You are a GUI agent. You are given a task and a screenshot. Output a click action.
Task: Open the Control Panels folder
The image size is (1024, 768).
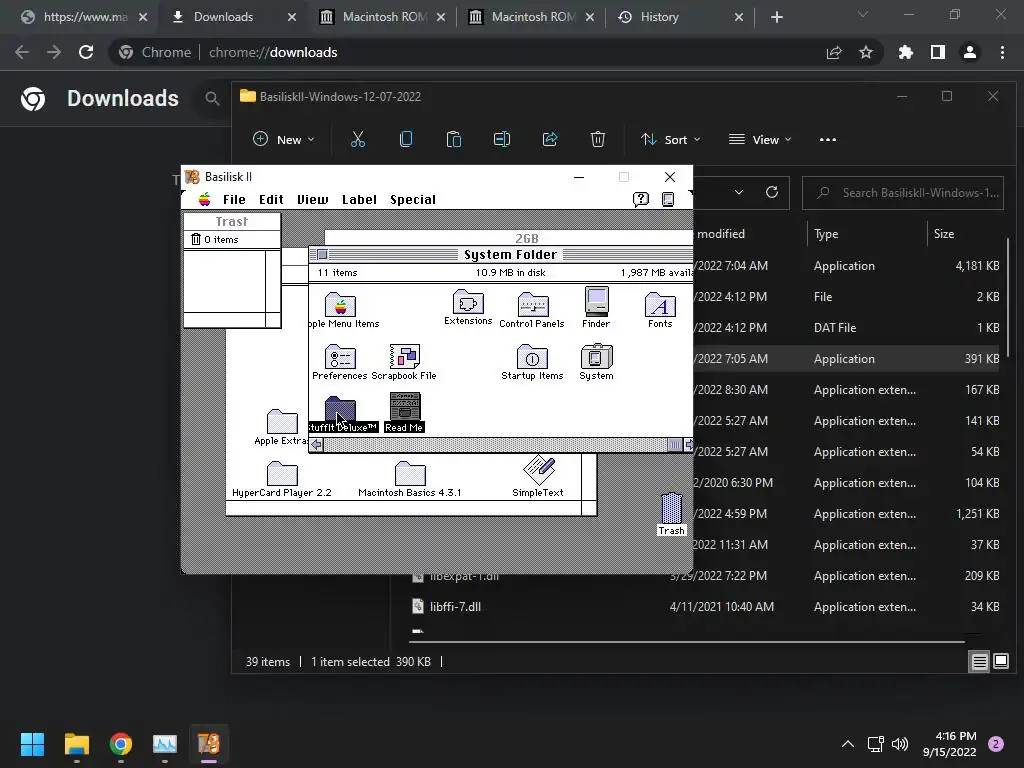point(532,305)
